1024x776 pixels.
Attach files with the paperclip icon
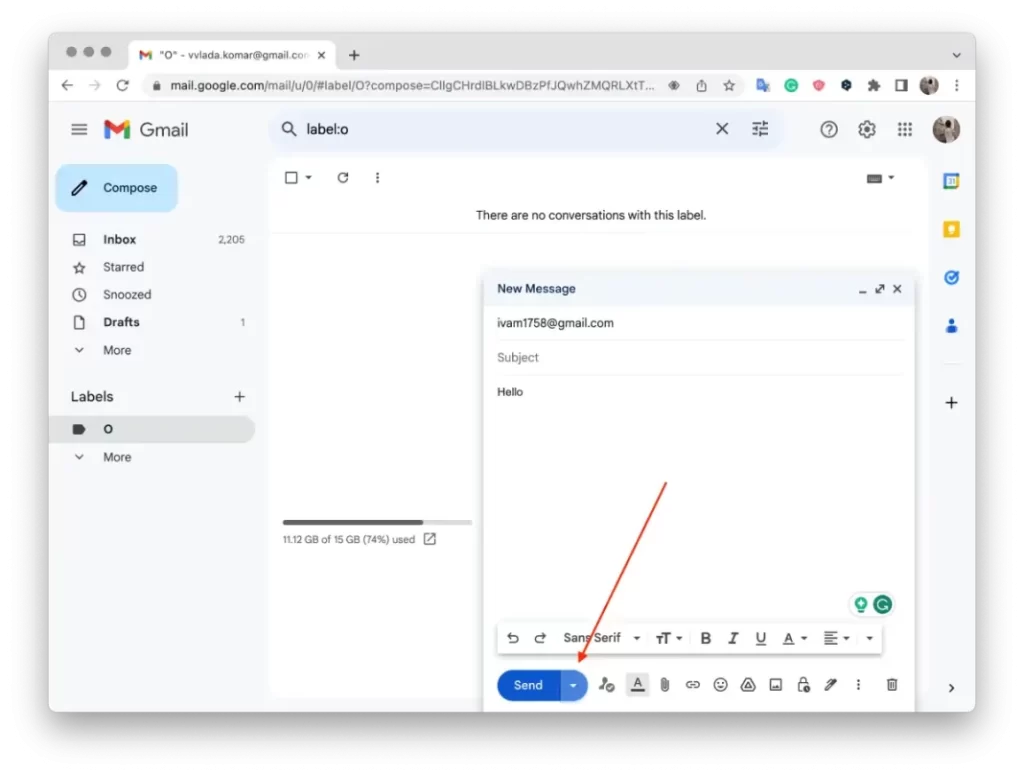click(665, 685)
